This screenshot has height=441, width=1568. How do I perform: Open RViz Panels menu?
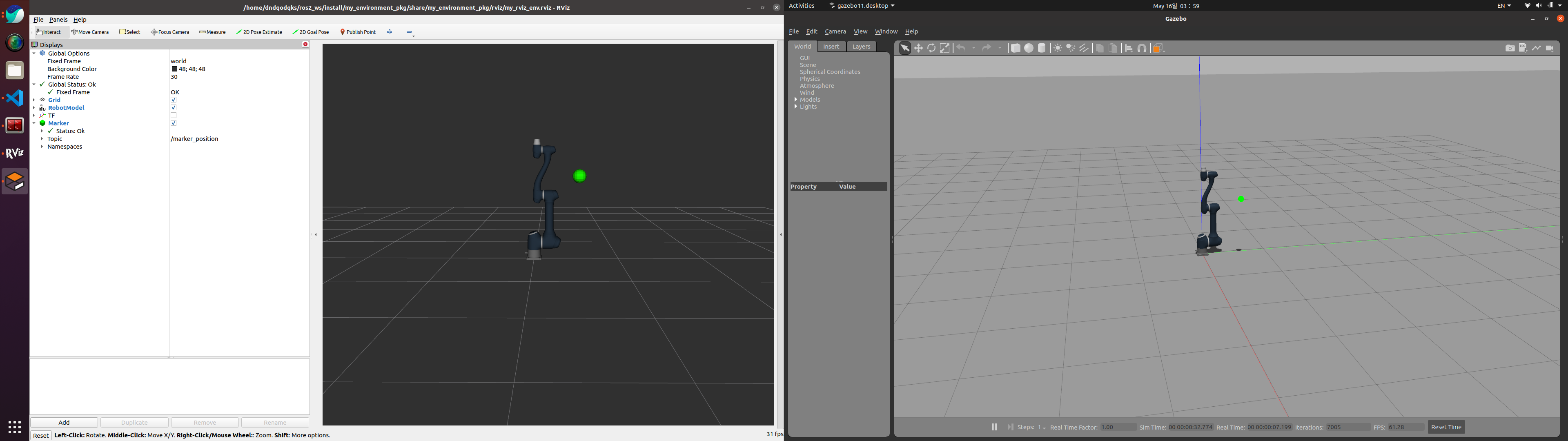tap(58, 20)
